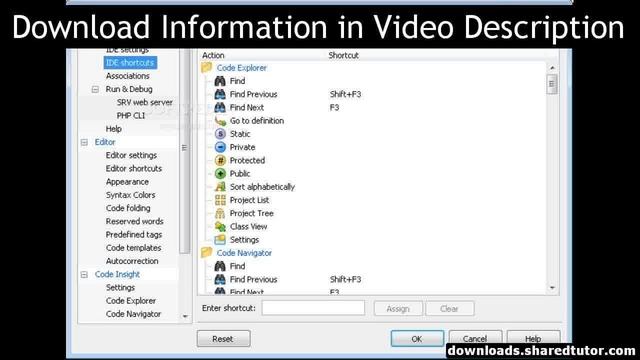The image size is (640, 360).
Task: Click the Class View icon
Action: pyautogui.click(x=220, y=227)
